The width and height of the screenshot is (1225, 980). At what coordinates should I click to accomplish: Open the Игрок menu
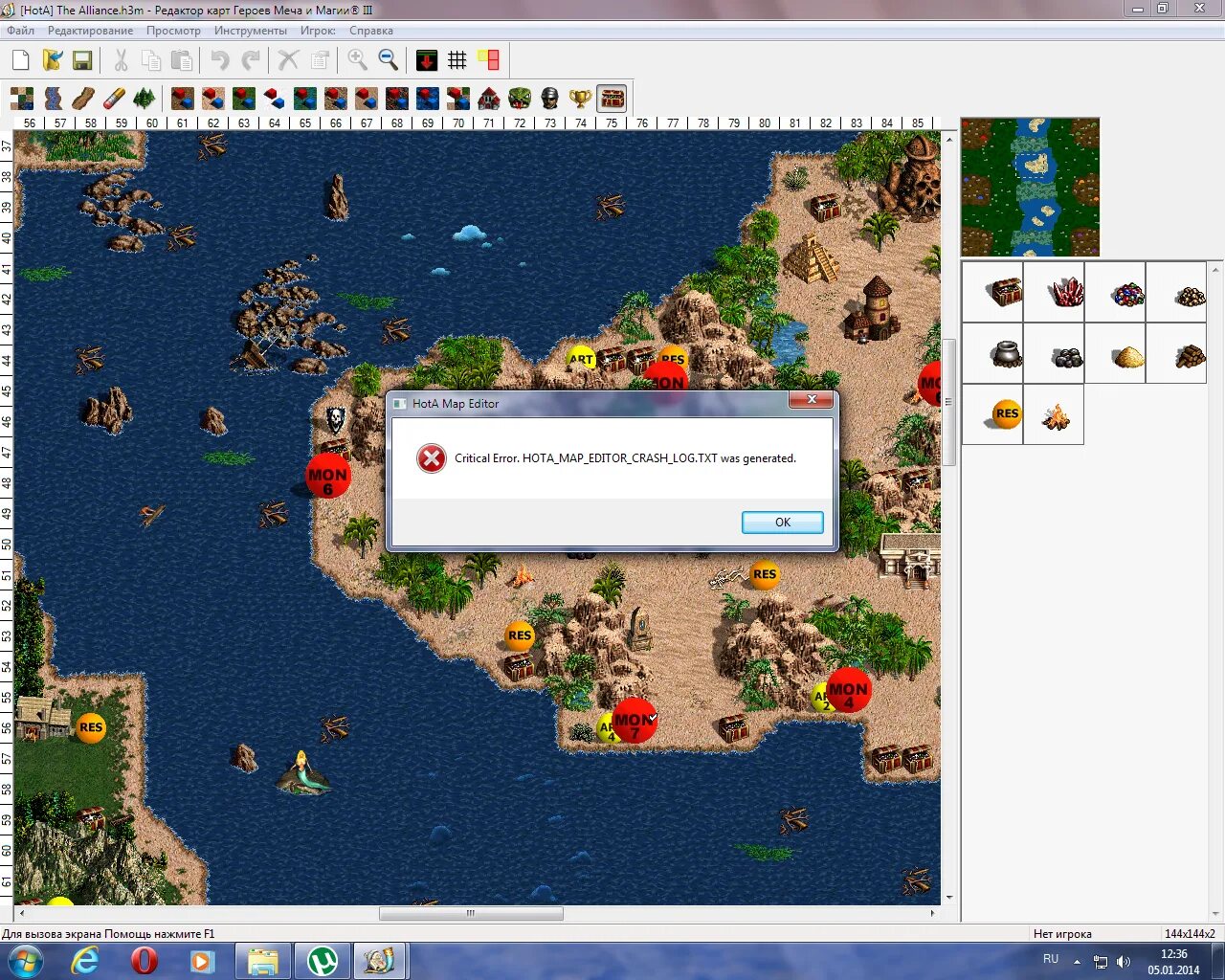click(318, 31)
